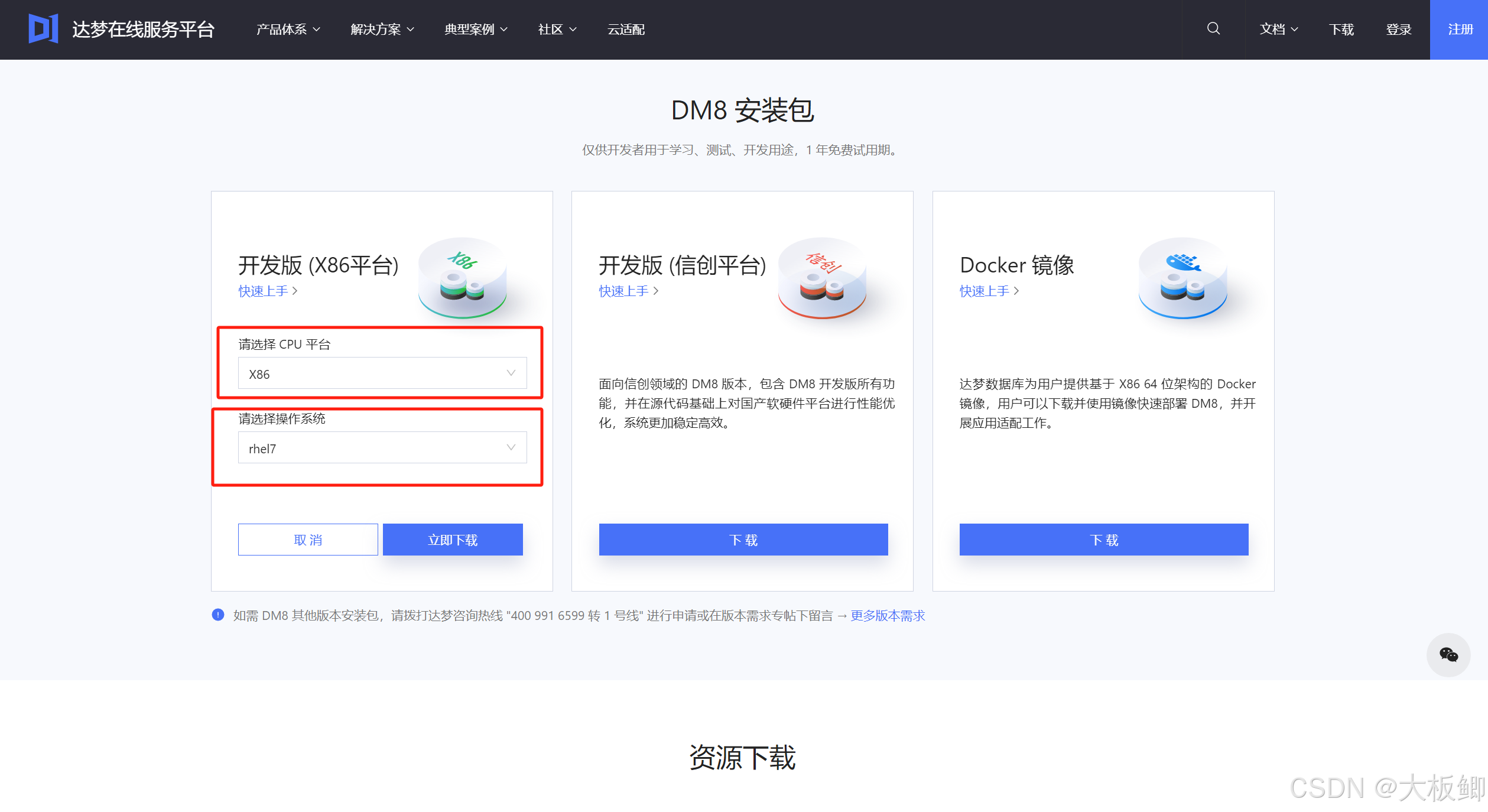Expand the 社区 menu
Viewport: 1488px width, 812px height.
557,29
